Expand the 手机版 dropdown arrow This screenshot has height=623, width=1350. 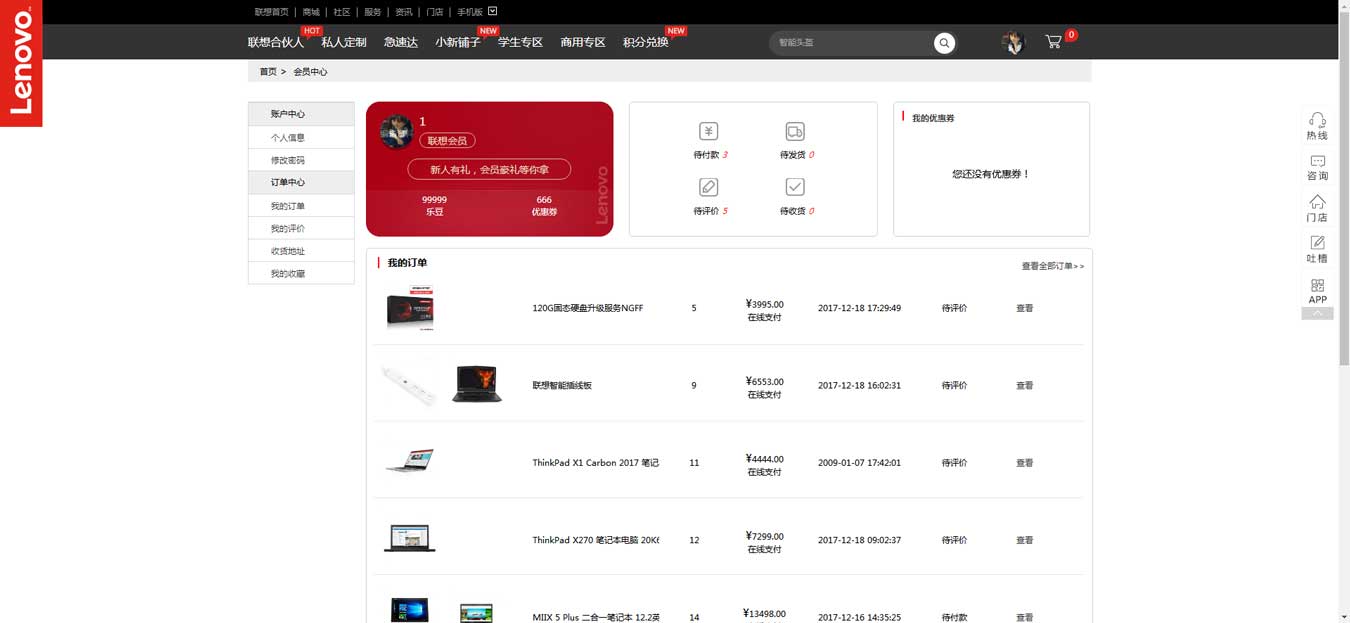492,12
